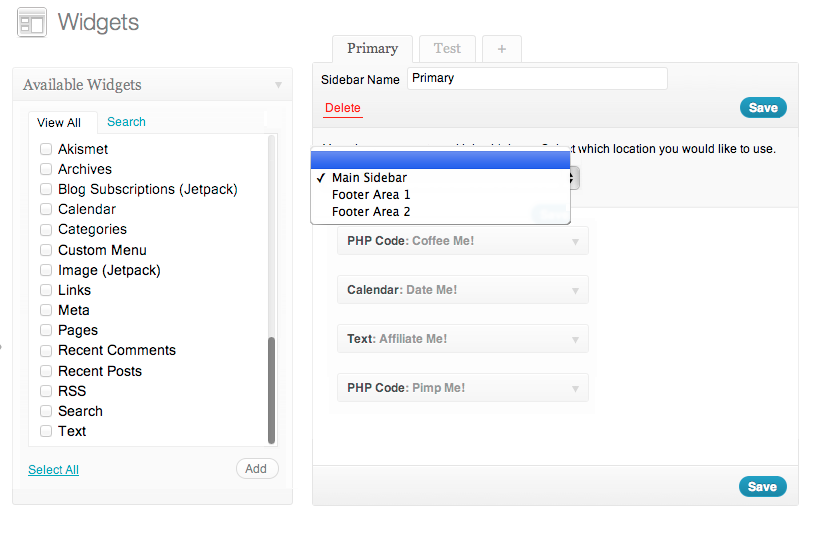Collapse the Available Widgets panel arrow
837x548 pixels.
click(278, 85)
